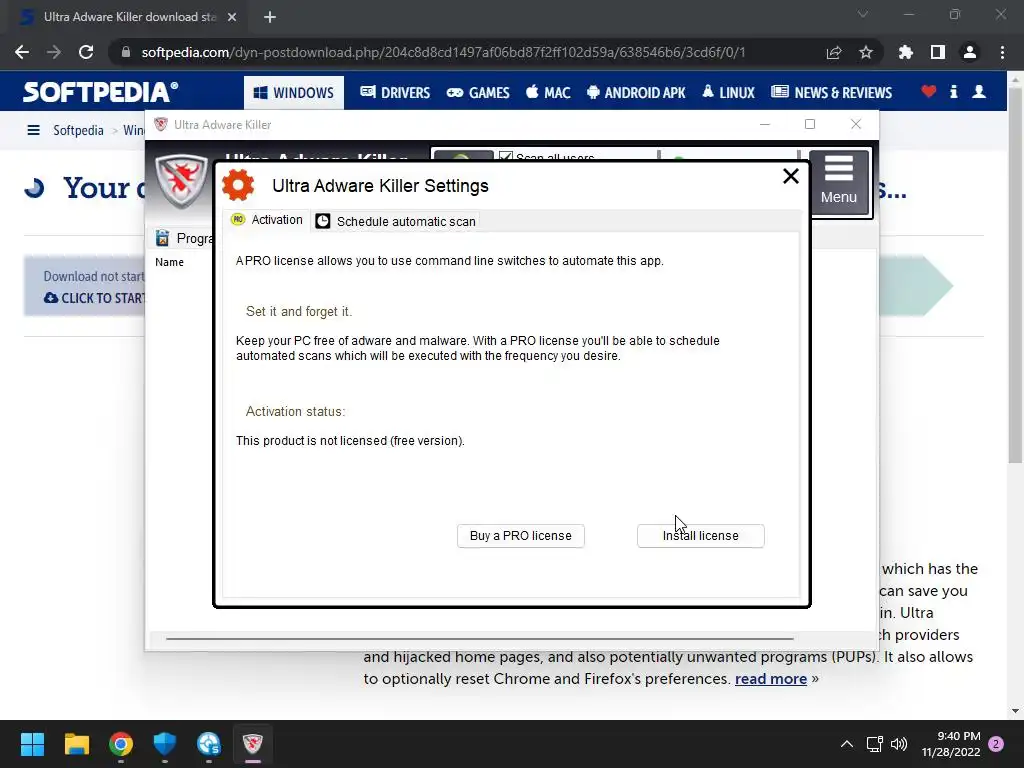
Task: Open Google Chrome from taskbar
Action: 121,744
